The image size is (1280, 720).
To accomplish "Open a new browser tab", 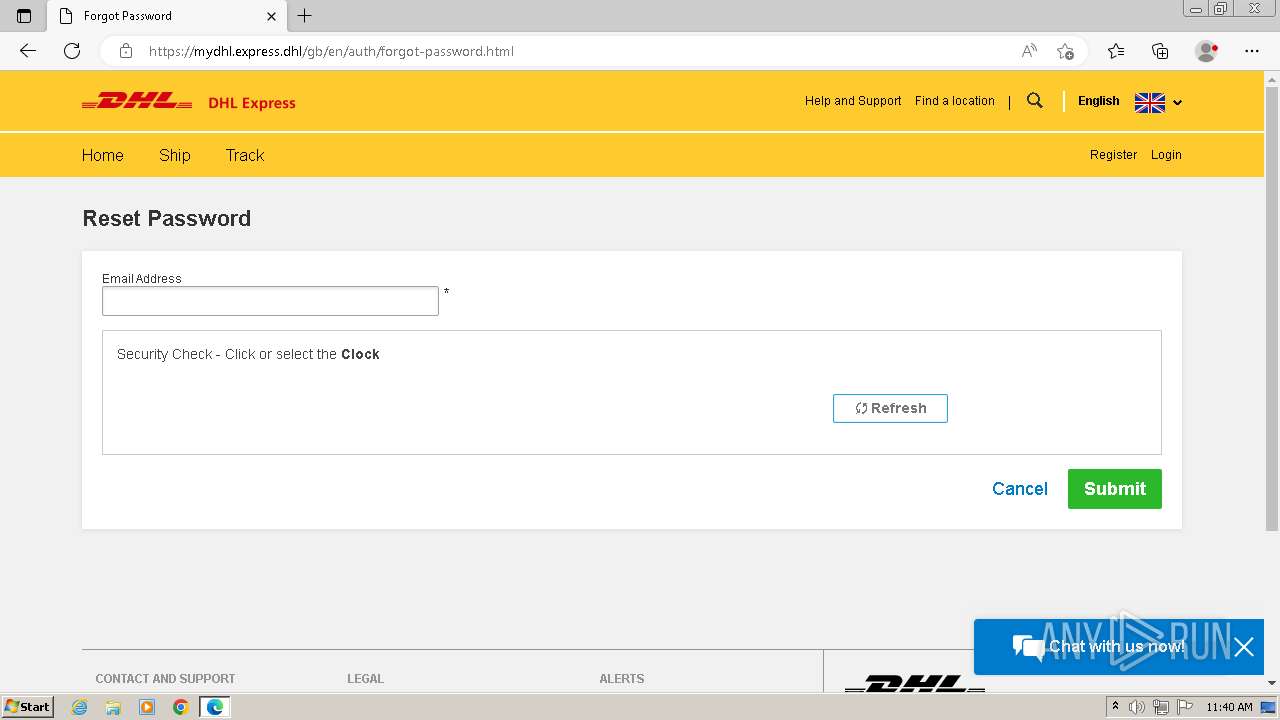I will [305, 16].
